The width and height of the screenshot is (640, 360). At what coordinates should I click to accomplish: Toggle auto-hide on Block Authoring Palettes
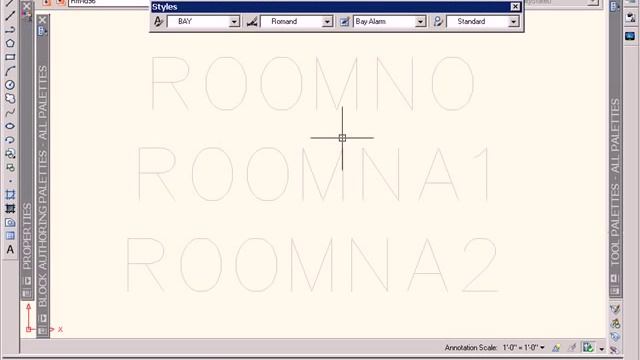(x=42, y=318)
